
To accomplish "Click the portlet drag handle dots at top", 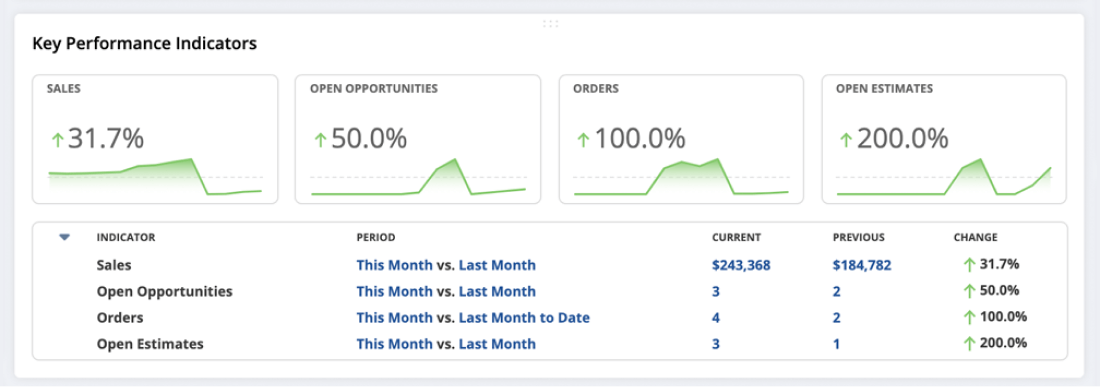I will pos(551,24).
